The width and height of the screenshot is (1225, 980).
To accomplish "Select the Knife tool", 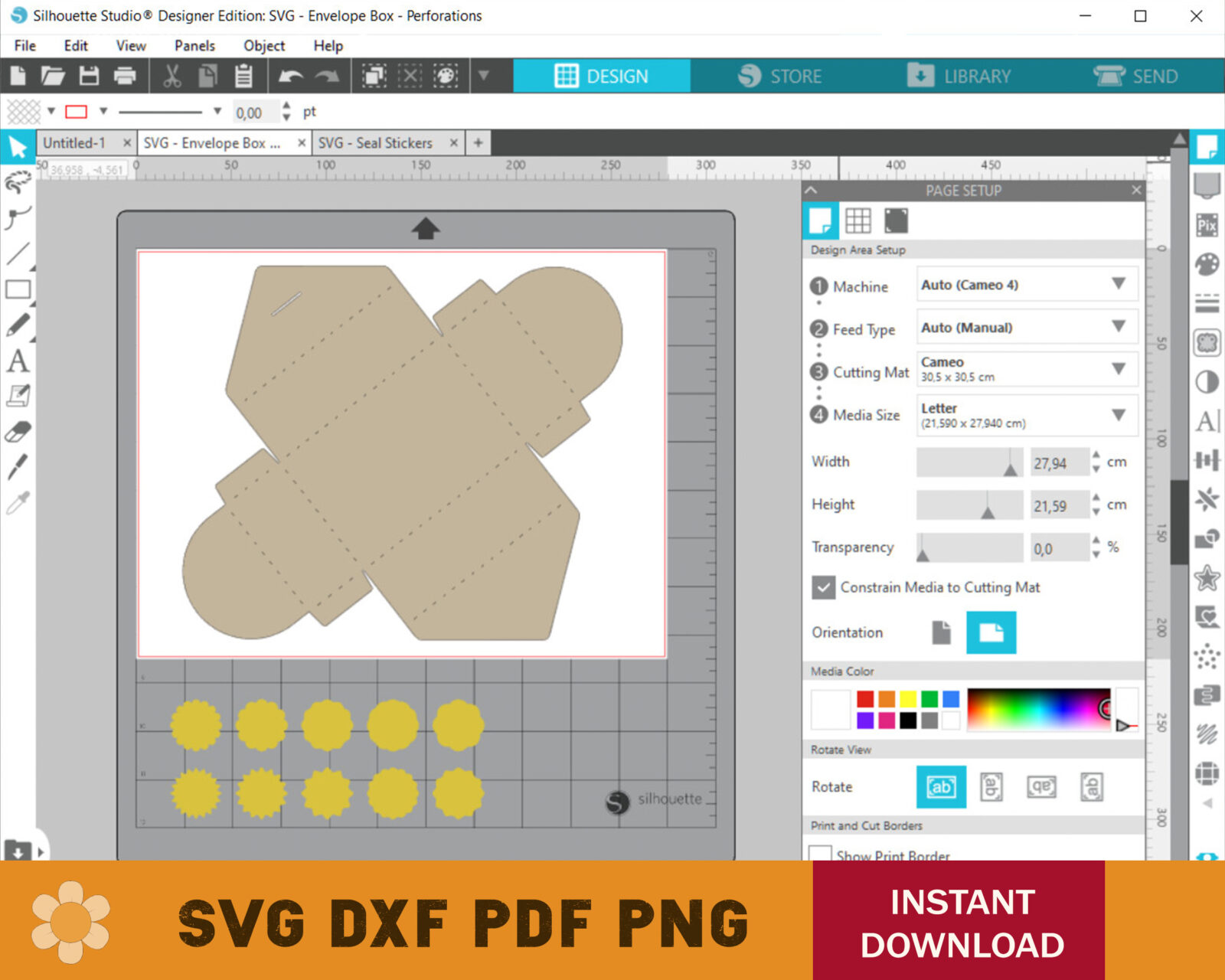I will click(18, 466).
